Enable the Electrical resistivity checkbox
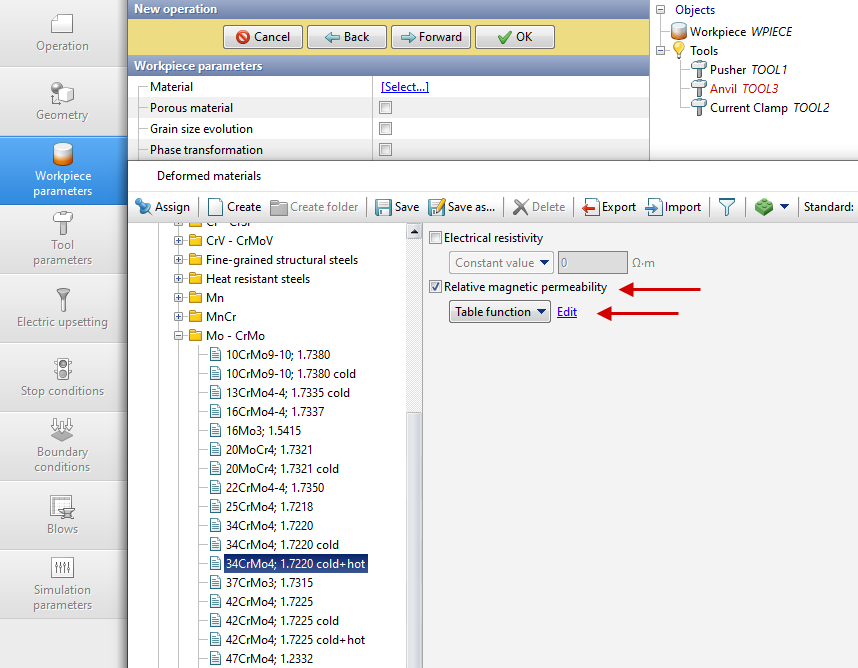The image size is (858, 668). click(x=435, y=238)
